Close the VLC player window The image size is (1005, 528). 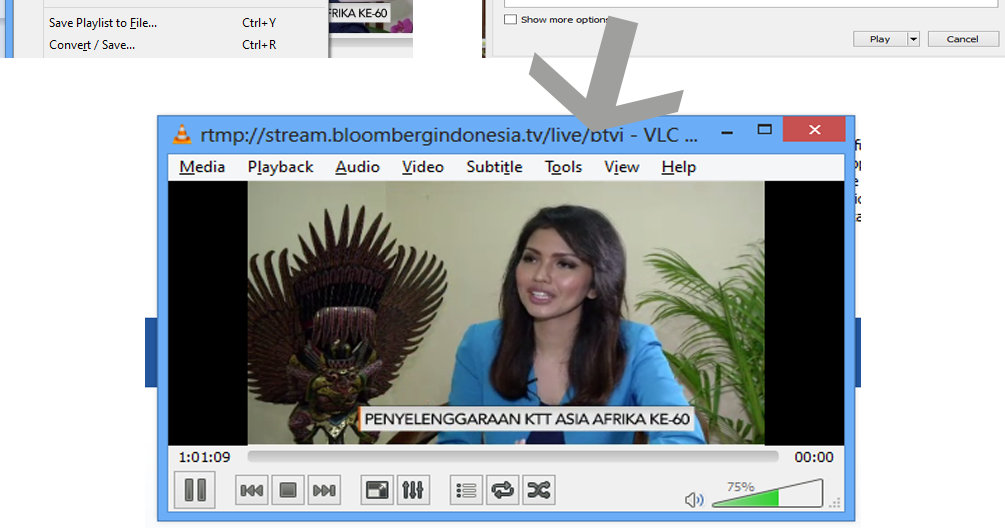coord(814,129)
